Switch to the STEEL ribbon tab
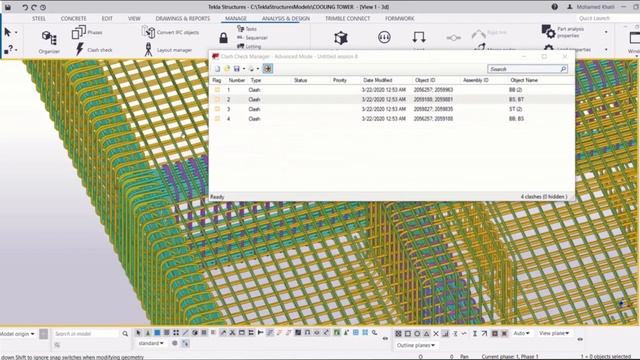This screenshot has height=360, width=640. (39, 18)
